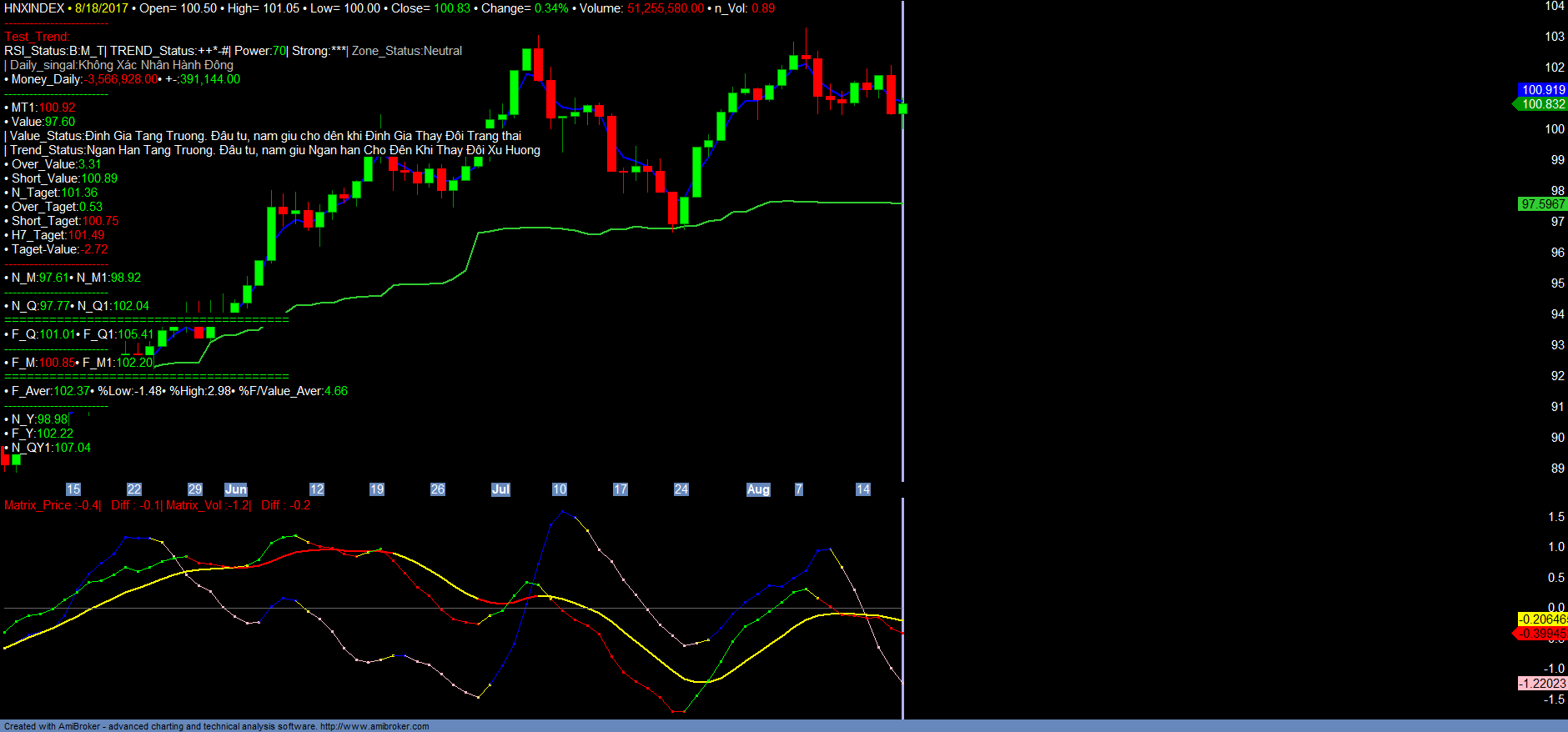Open the www.amibroker.com link in footer
The width and height of the screenshot is (1568, 732).
374,726
